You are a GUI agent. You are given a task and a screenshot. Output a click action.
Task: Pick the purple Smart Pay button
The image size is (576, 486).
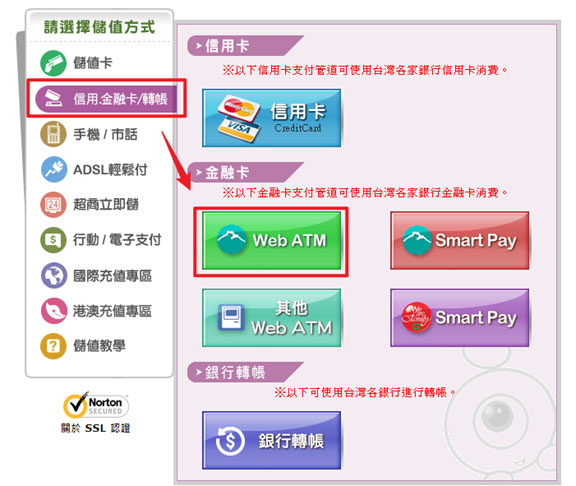click(x=460, y=318)
